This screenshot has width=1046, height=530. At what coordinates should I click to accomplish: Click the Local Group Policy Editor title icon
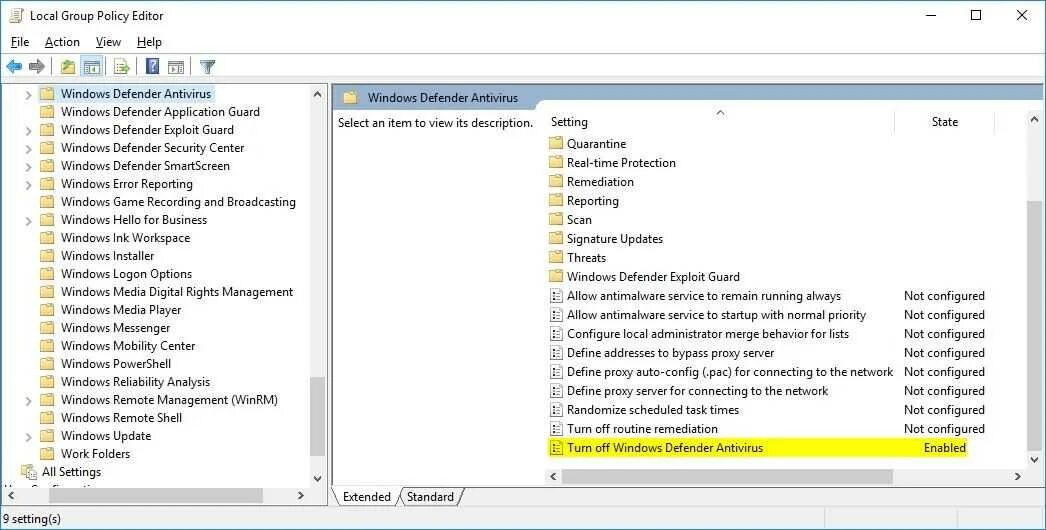(x=16, y=15)
